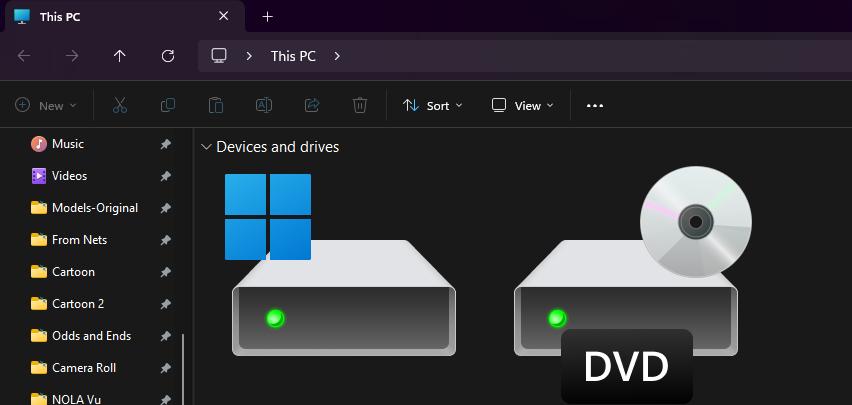Close the This PC tab
This screenshot has width=852, height=405.
pyautogui.click(x=223, y=16)
